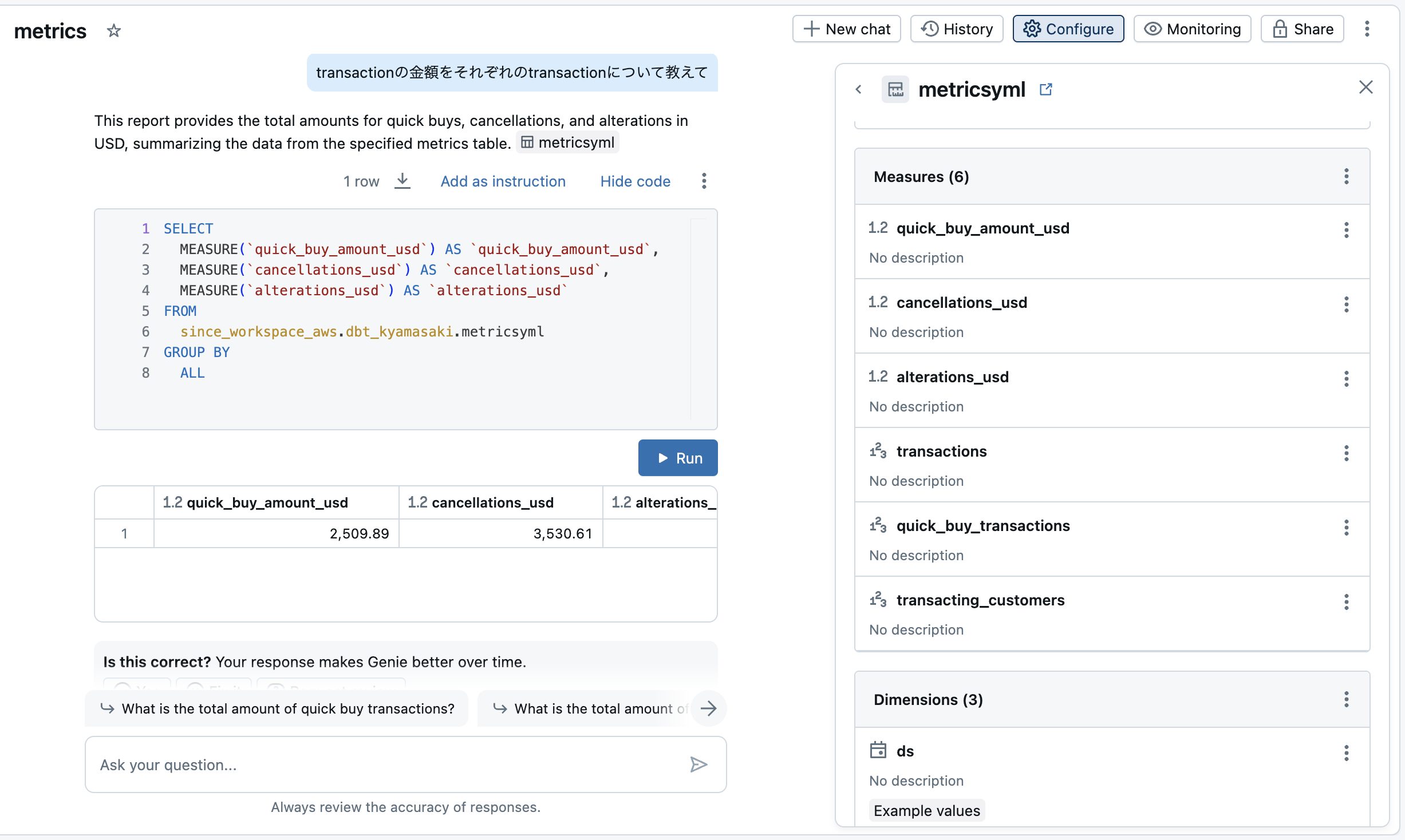
Task: Open options menu for cancellations_usd
Action: (1346, 304)
